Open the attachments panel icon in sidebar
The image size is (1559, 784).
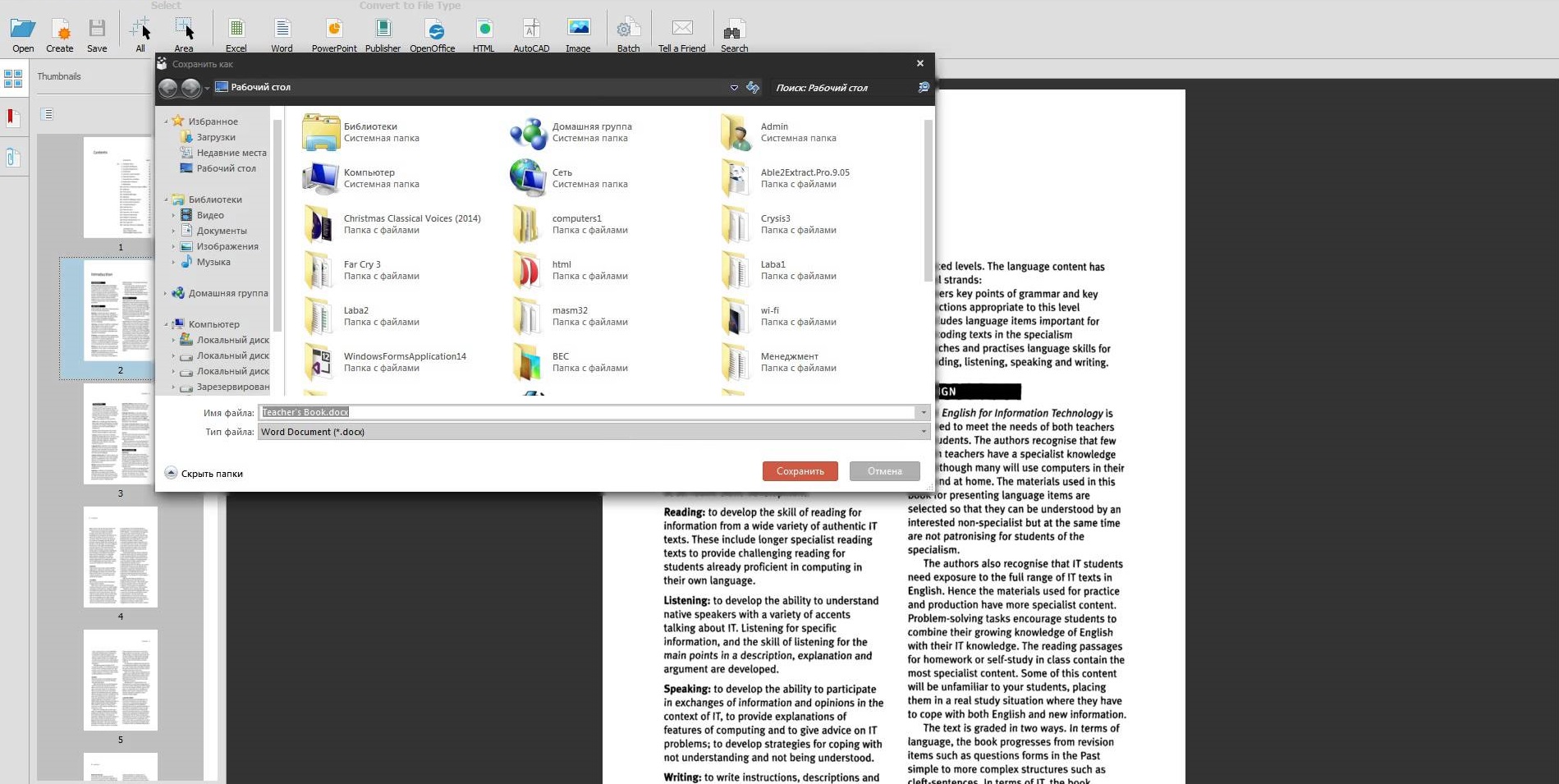(x=13, y=158)
